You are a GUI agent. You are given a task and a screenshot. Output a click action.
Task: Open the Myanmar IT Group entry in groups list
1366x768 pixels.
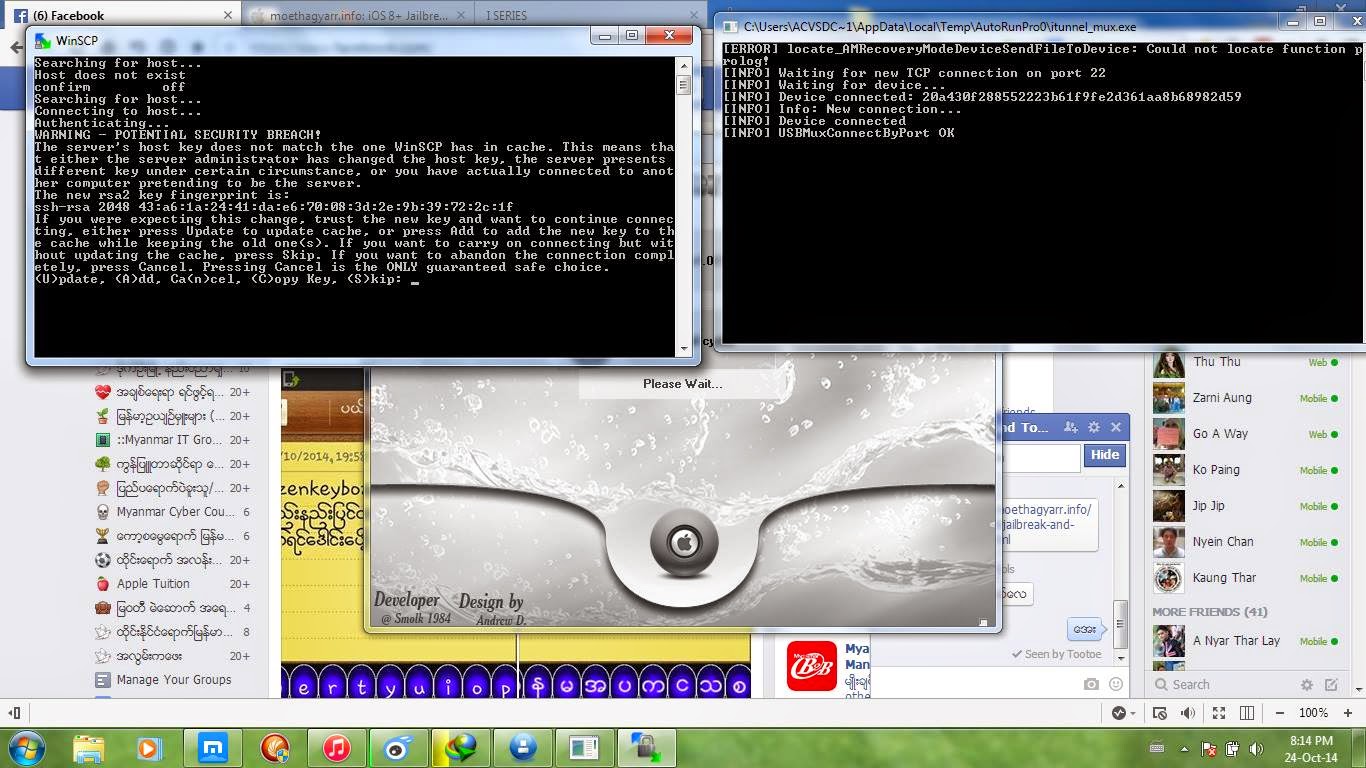172,440
